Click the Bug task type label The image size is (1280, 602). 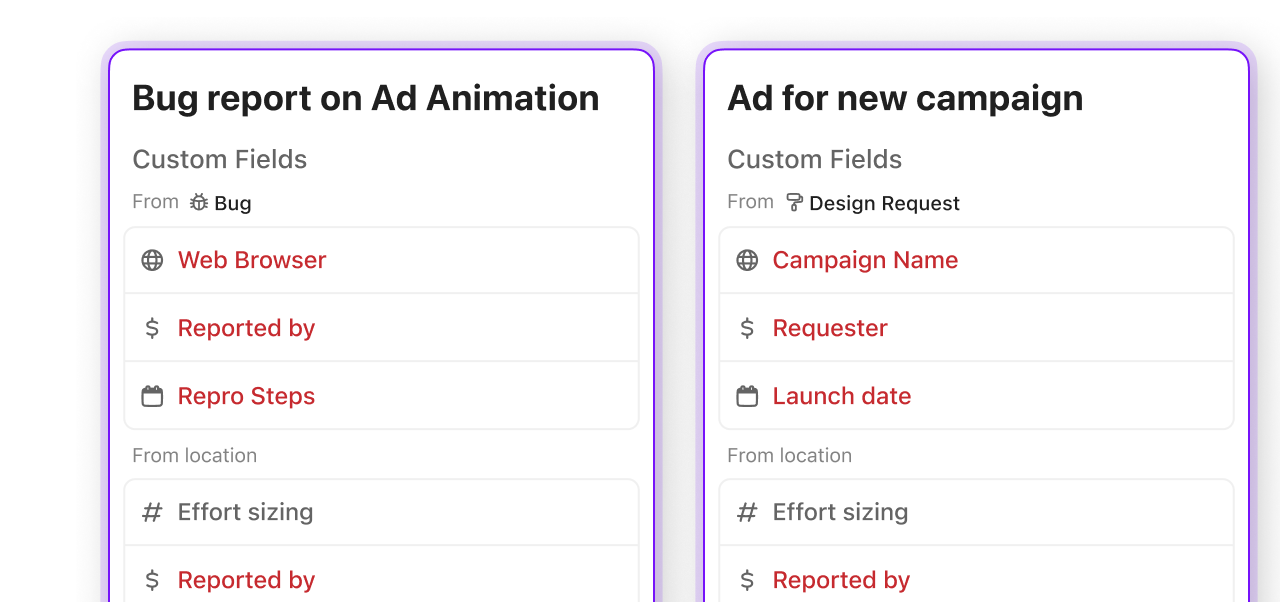[x=233, y=203]
